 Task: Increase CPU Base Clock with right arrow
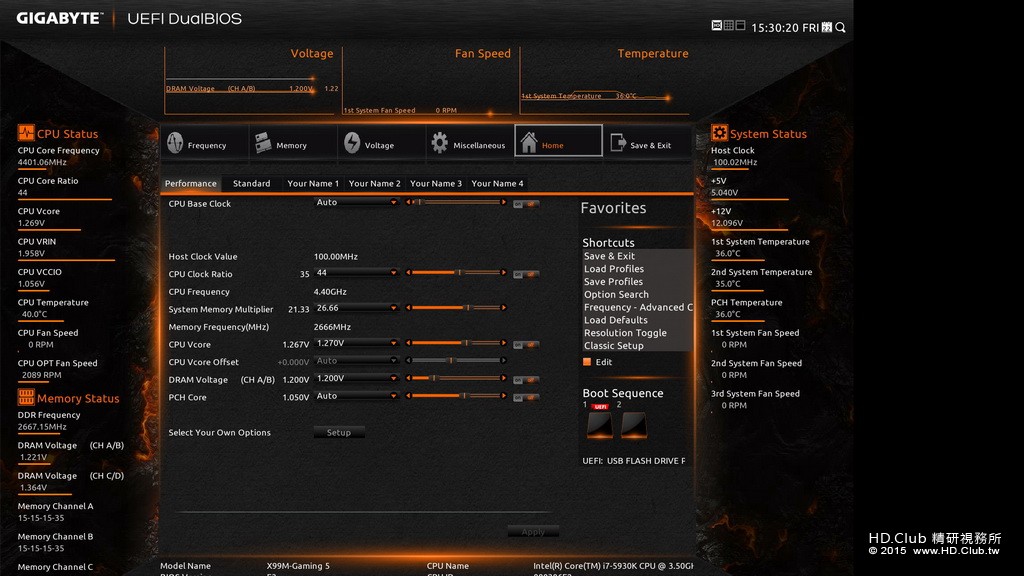pos(504,202)
